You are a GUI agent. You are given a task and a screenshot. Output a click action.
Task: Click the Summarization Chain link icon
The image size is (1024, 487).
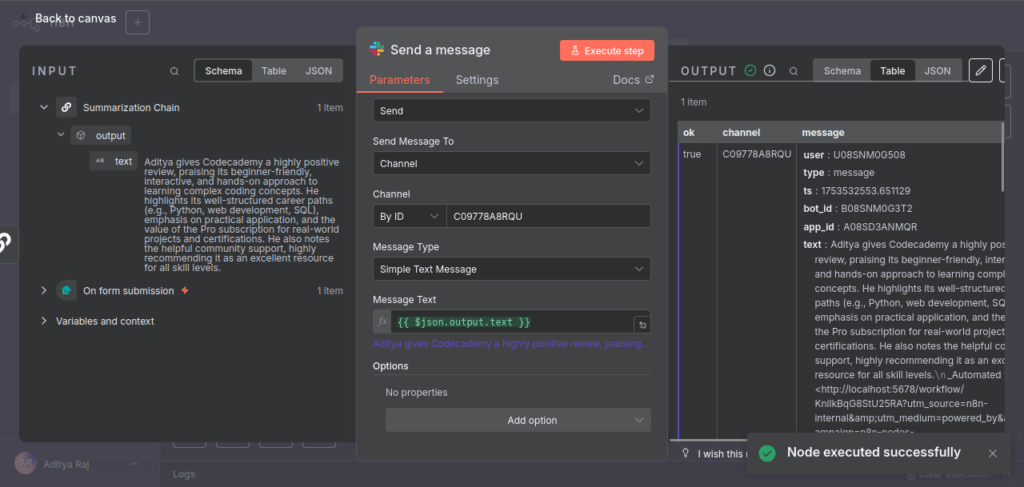pos(66,107)
